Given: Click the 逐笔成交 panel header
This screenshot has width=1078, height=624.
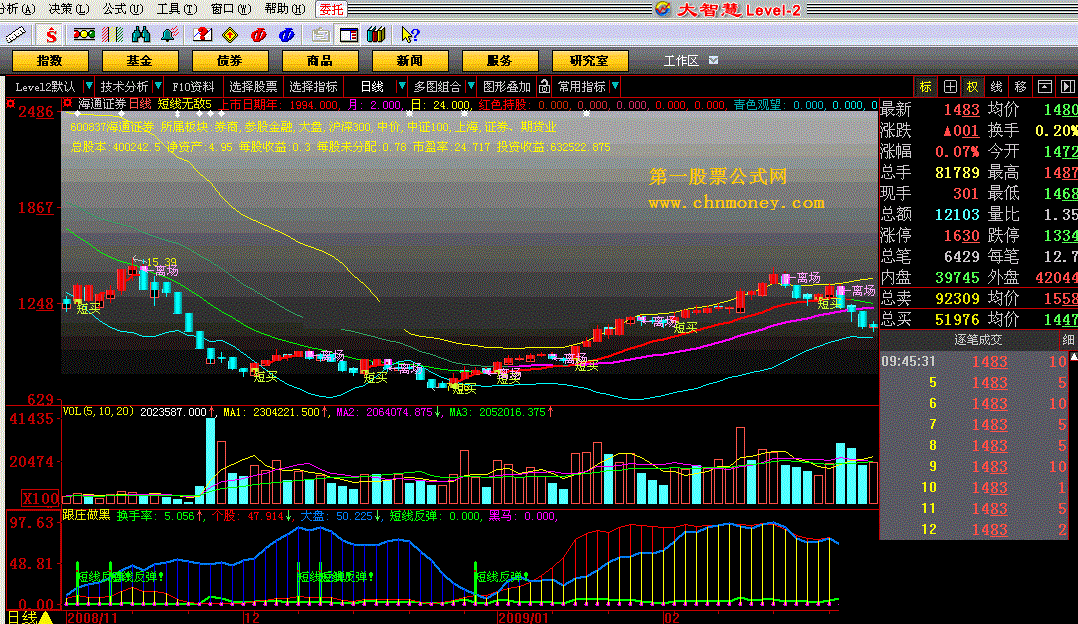Looking at the screenshot, I should (978, 339).
